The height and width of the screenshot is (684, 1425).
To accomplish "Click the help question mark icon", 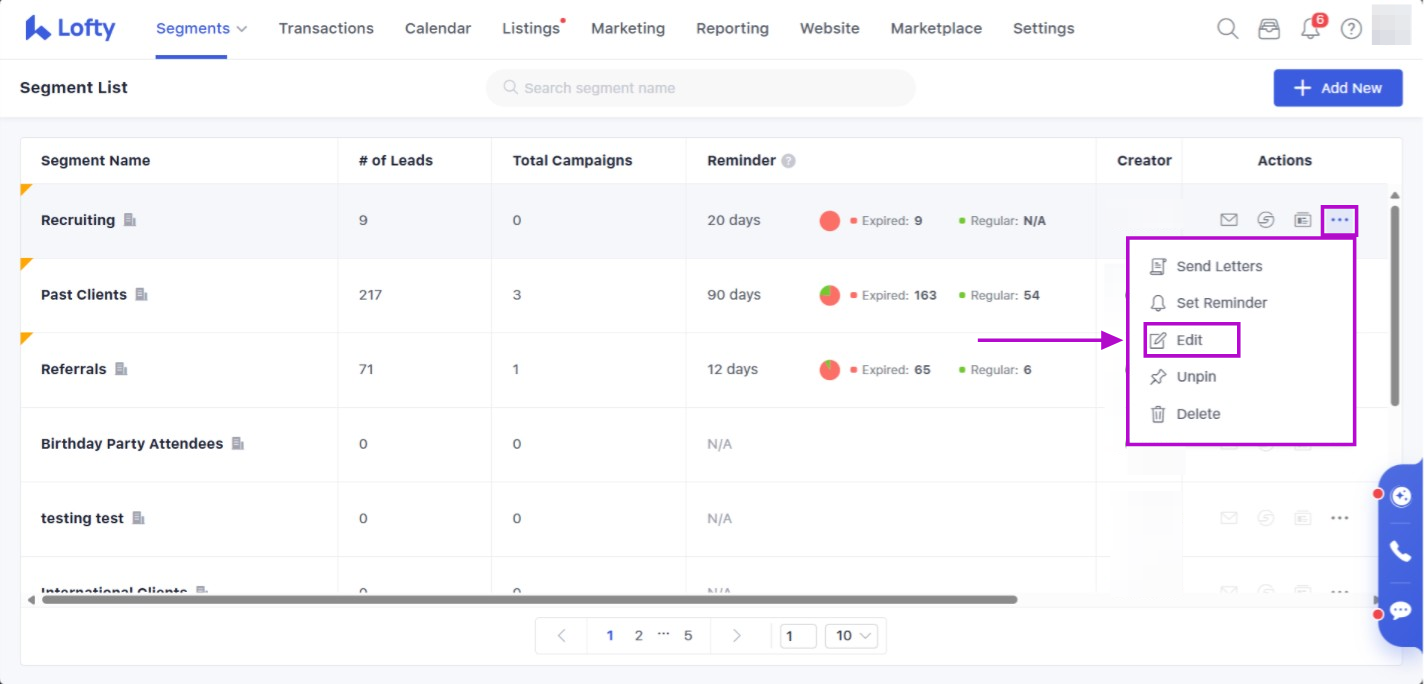I will point(1351,29).
